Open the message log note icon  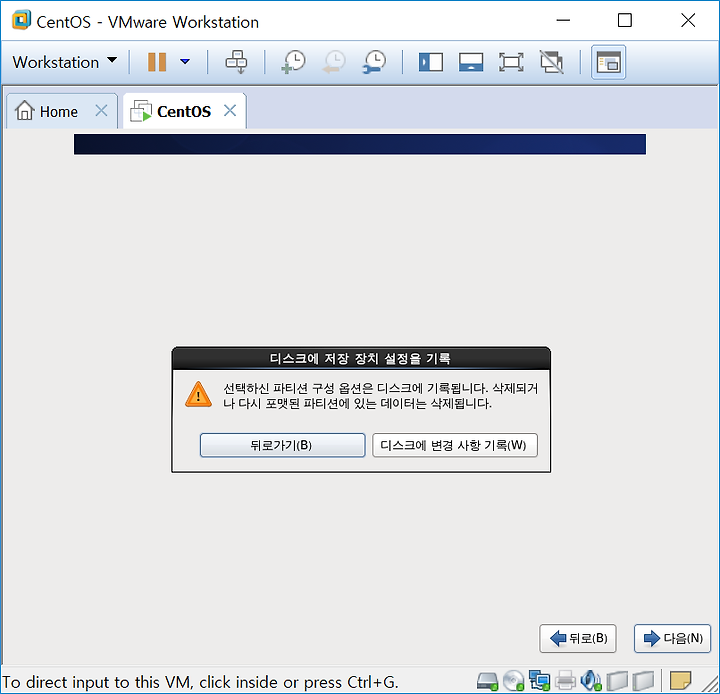click(x=680, y=681)
